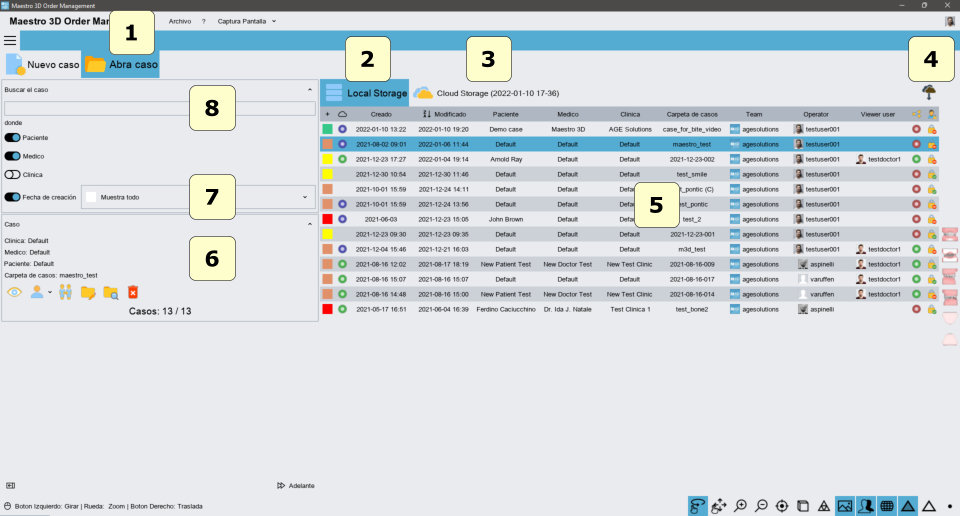Toggle the Paciente search switch
This screenshot has height=516, width=960.
12,138
